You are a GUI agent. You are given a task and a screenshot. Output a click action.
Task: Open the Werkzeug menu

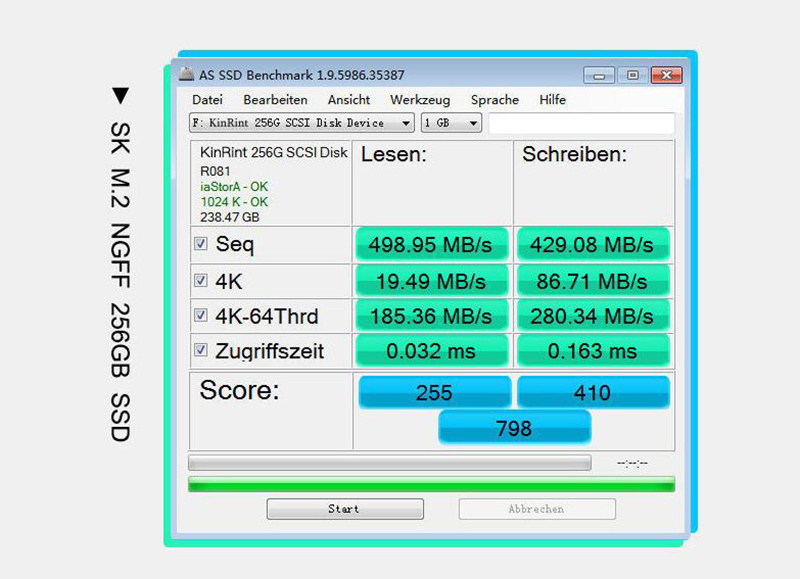pos(420,100)
